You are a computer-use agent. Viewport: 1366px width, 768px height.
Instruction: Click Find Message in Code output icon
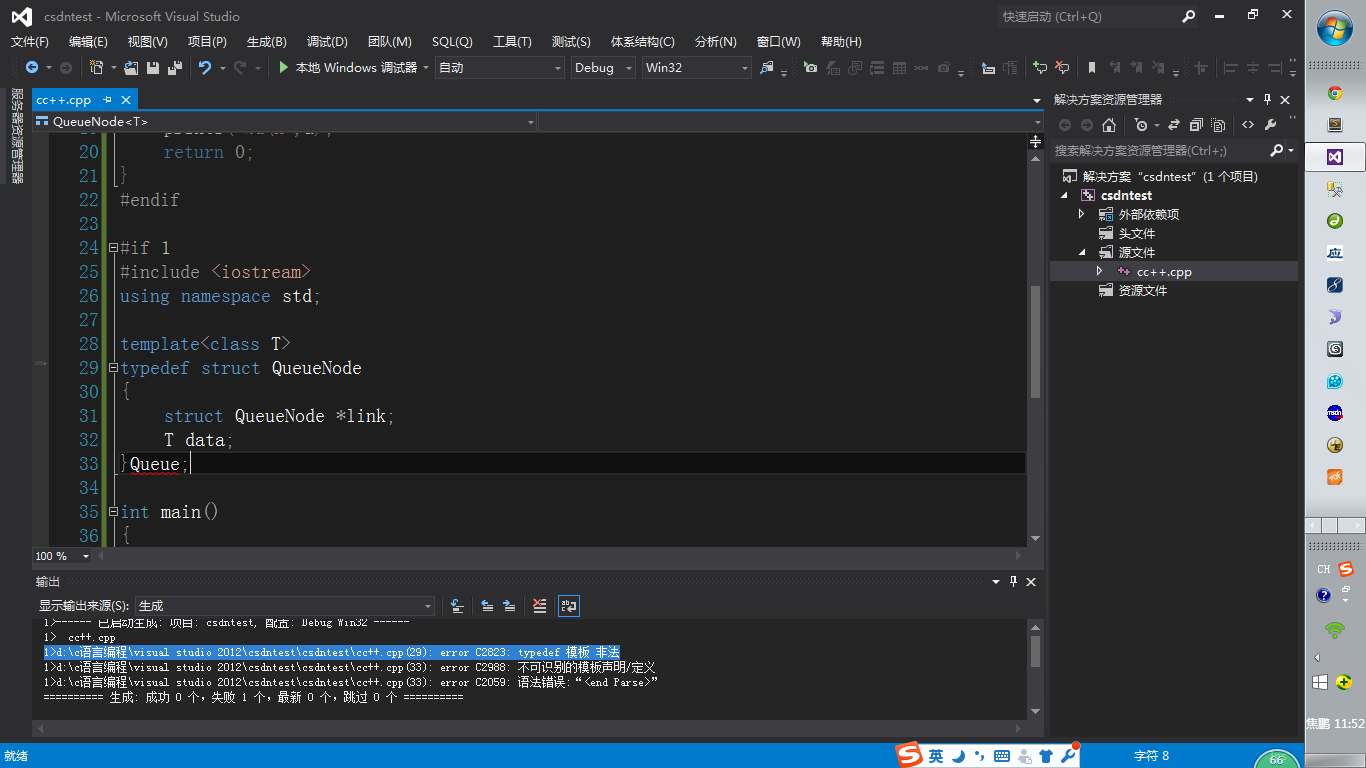tap(457, 605)
